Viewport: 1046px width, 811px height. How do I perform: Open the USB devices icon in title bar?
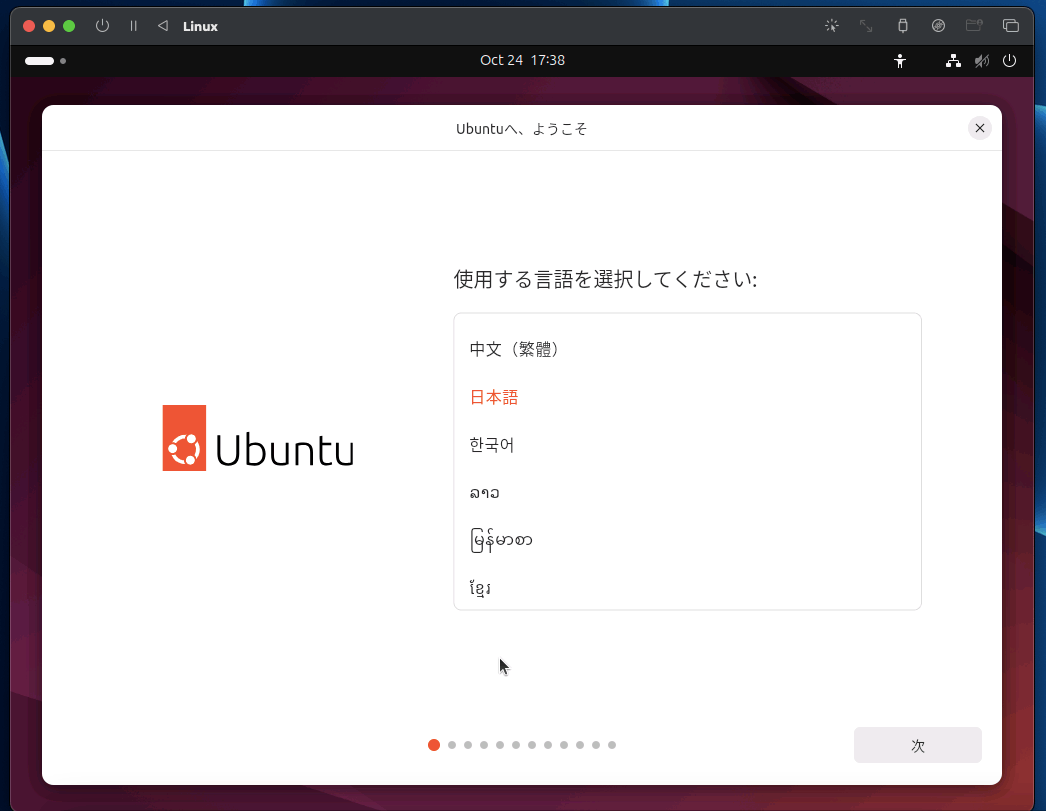pyautogui.click(x=903, y=26)
